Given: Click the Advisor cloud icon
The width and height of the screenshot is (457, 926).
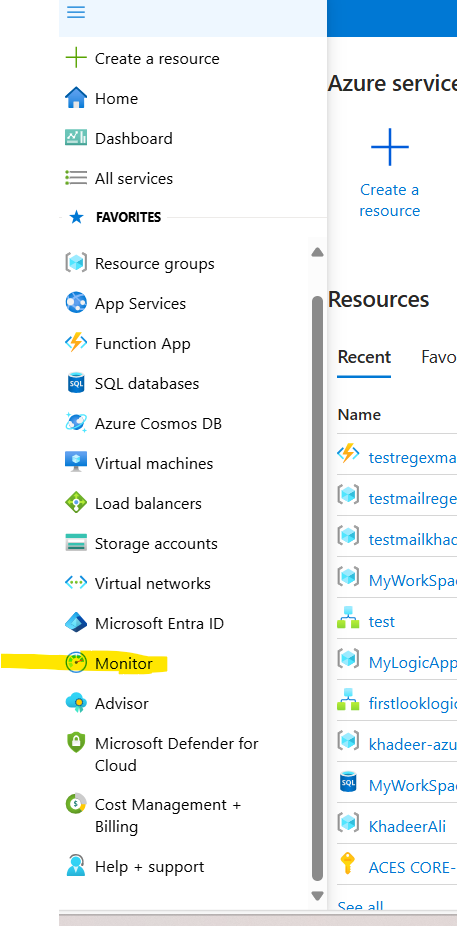Looking at the screenshot, I should click(x=76, y=703).
